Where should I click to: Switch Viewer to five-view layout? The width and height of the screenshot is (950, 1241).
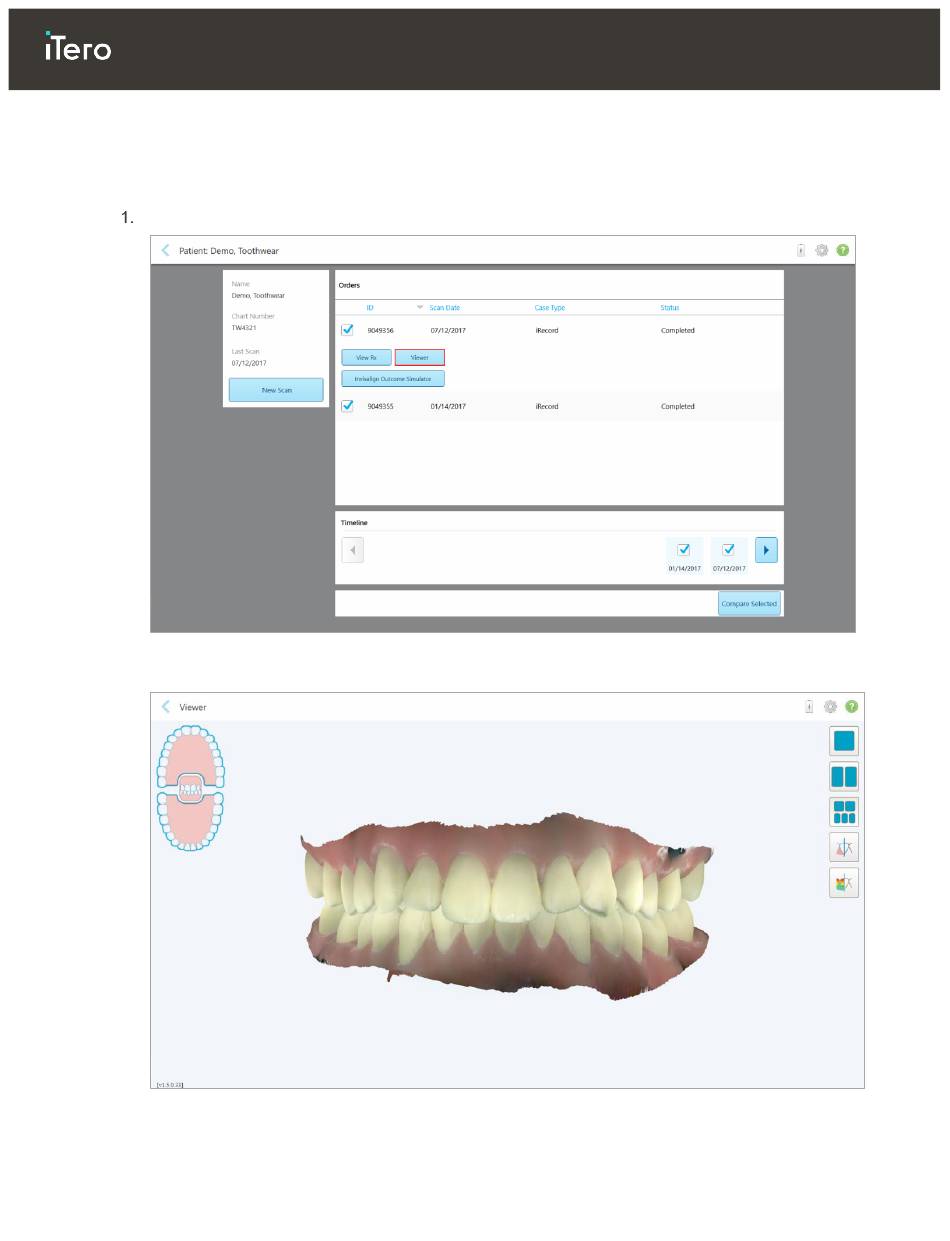(x=844, y=812)
